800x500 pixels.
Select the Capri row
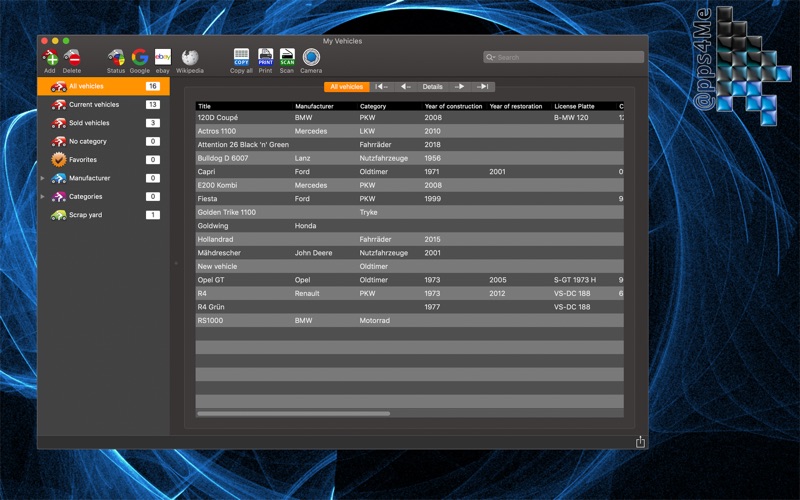pyautogui.click(x=410, y=171)
